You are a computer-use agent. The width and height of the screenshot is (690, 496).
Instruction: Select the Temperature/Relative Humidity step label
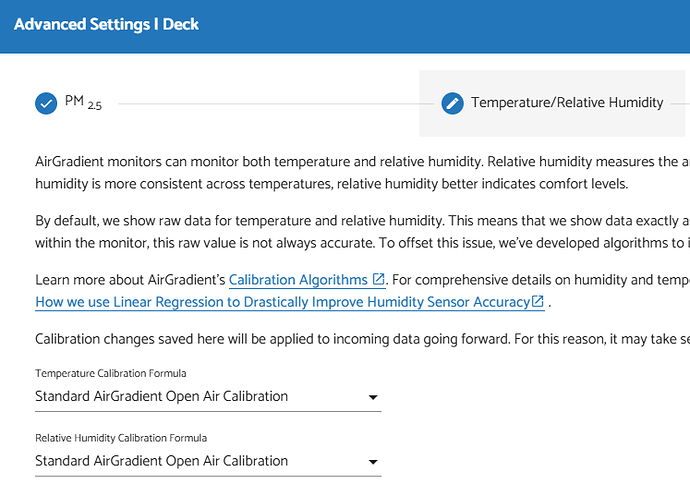567,103
